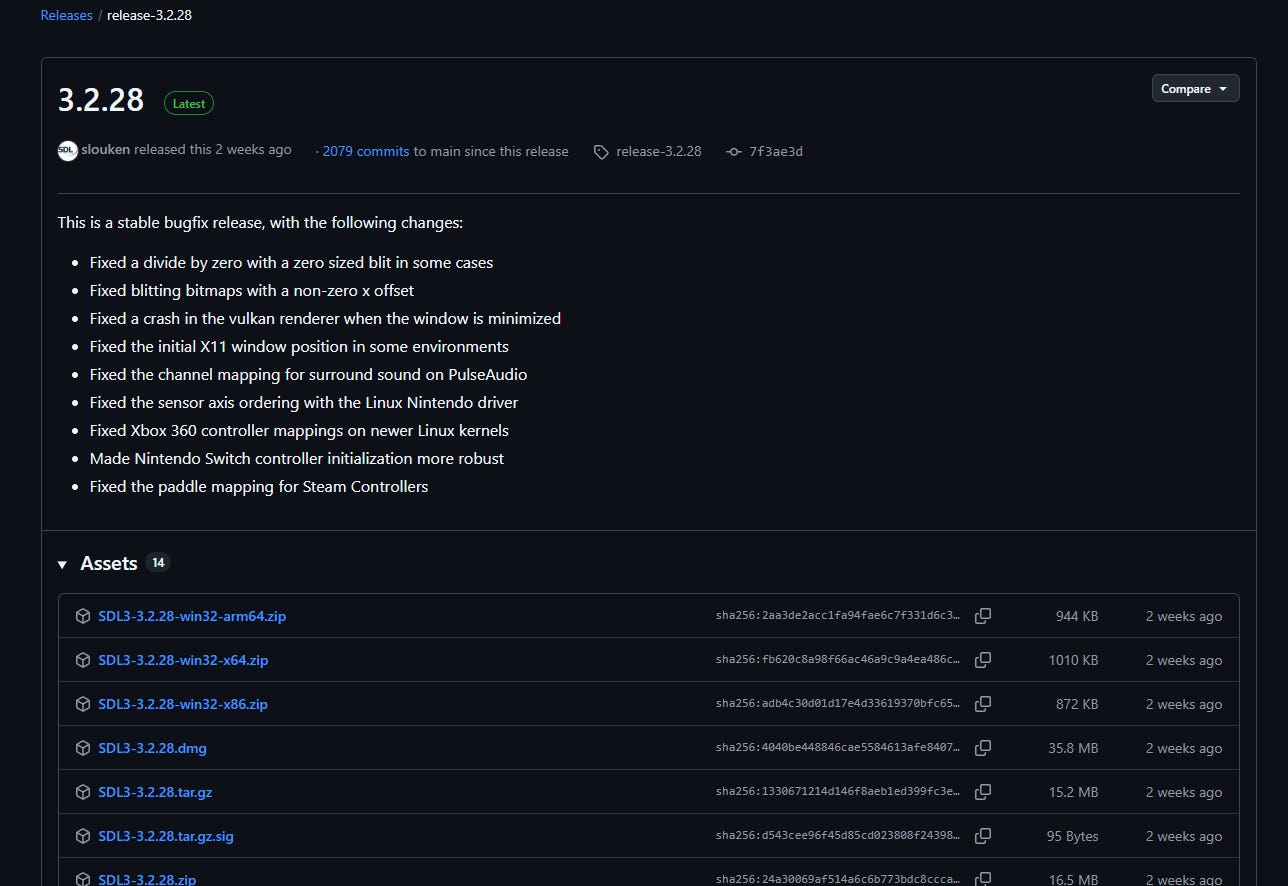This screenshot has width=1288, height=886.
Task: Collapse the Assets section
Action: pyautogui.click(x=62, y=564)
